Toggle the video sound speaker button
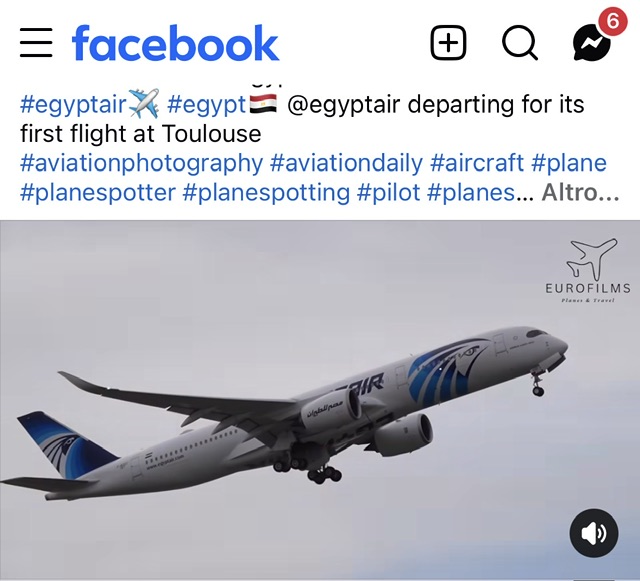The height and width of the screenshot is (581, 640). [594, 533]
